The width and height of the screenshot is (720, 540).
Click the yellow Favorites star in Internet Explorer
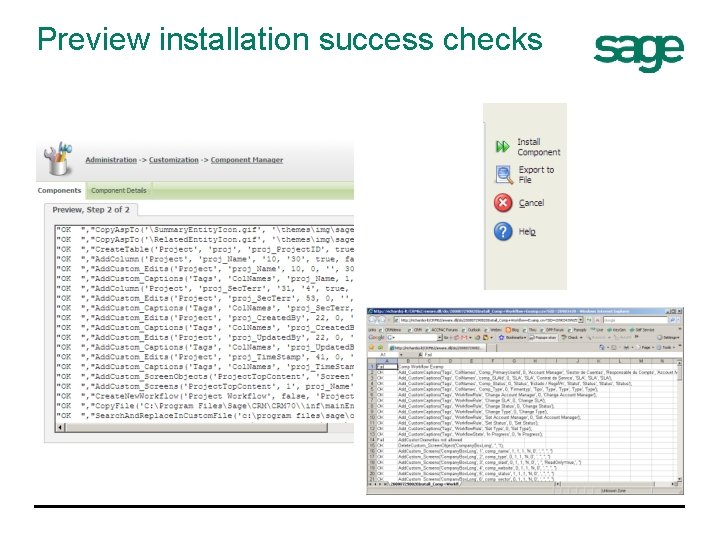[x=371, y=348]
